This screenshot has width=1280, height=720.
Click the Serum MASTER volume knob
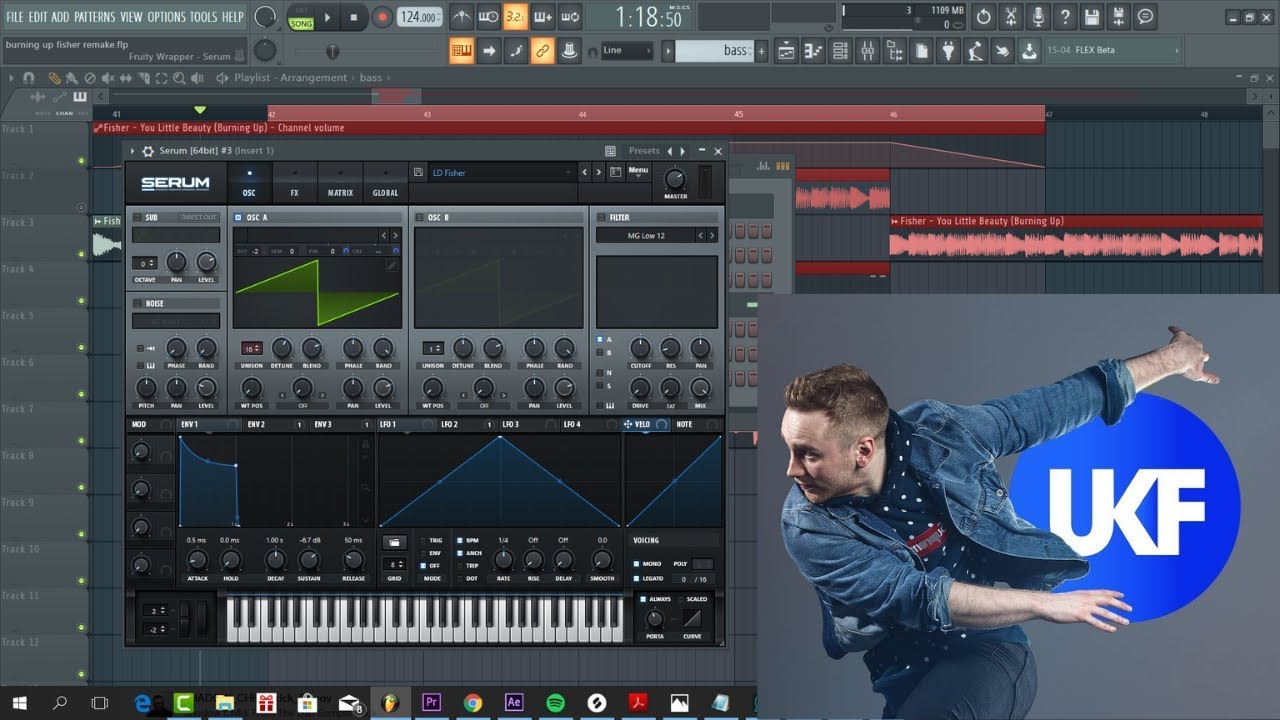click(675, 179)
